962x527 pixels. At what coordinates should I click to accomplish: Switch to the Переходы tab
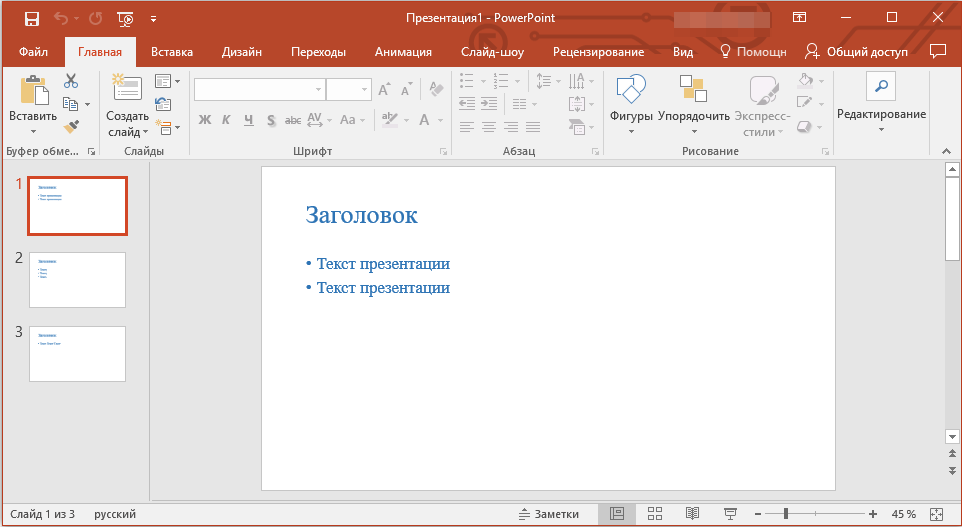click(x=318, y=52)
